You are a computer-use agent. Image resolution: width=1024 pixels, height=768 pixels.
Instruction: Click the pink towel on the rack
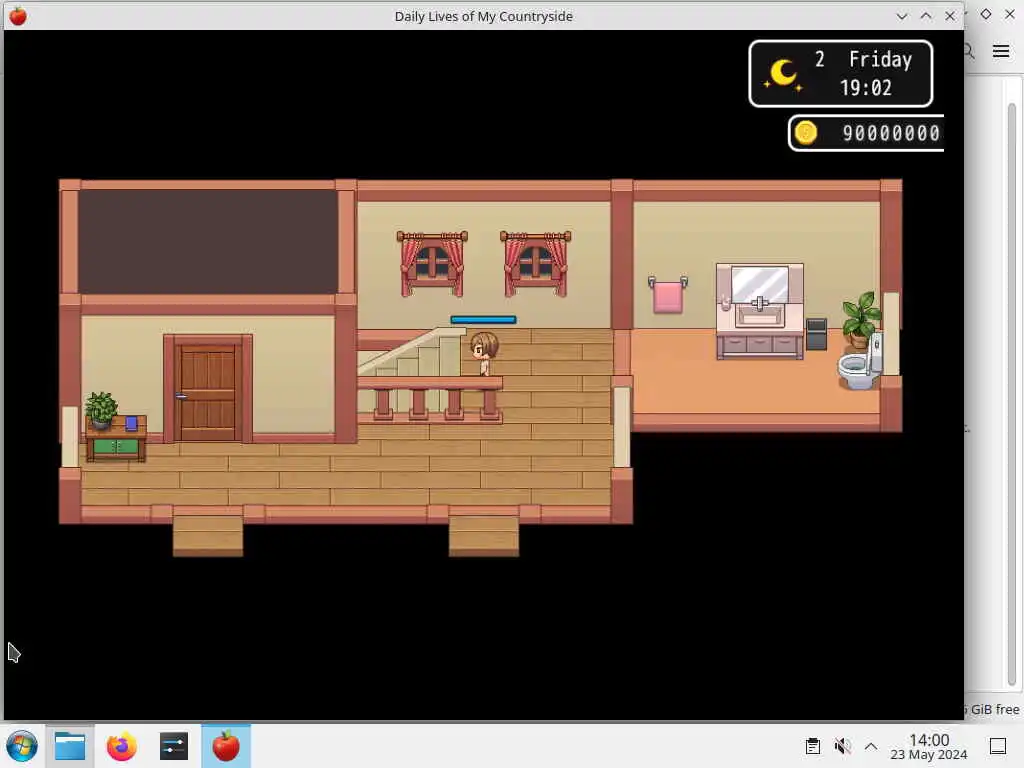pos(667,295)
